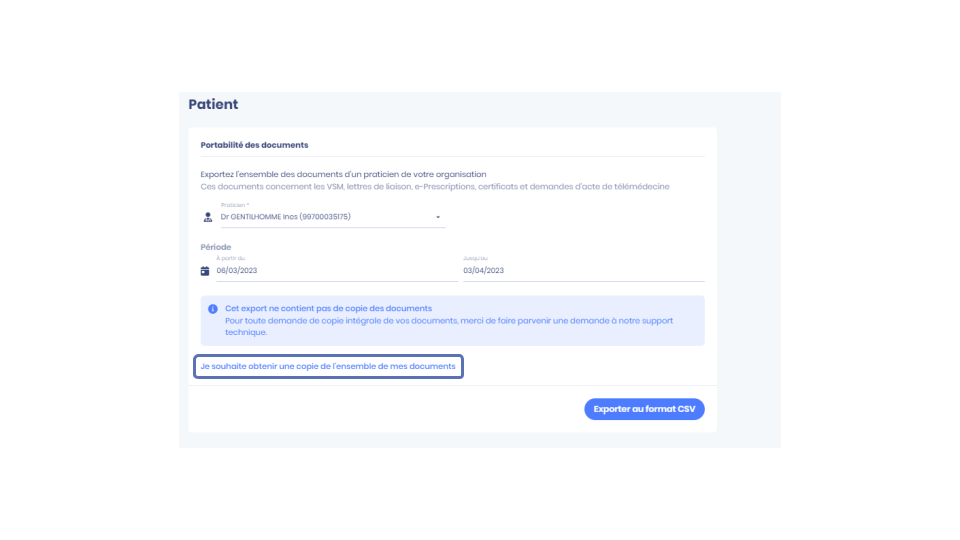This screenshot has height=540, width=960.
Task: Click the calendar icon beside the start date
Action: [x=205, y=271]
